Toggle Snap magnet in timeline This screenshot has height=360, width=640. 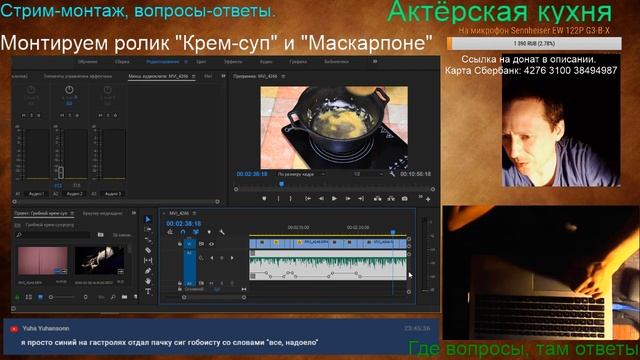(x=183, y=232)
